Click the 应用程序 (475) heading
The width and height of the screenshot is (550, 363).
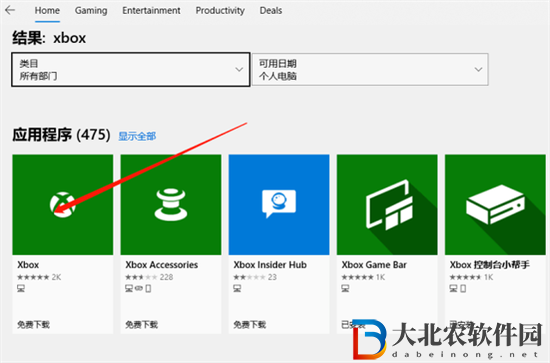point(61,135)
